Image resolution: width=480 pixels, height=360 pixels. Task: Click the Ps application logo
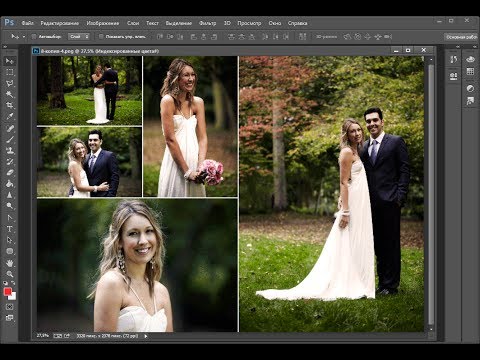point(9,22)
